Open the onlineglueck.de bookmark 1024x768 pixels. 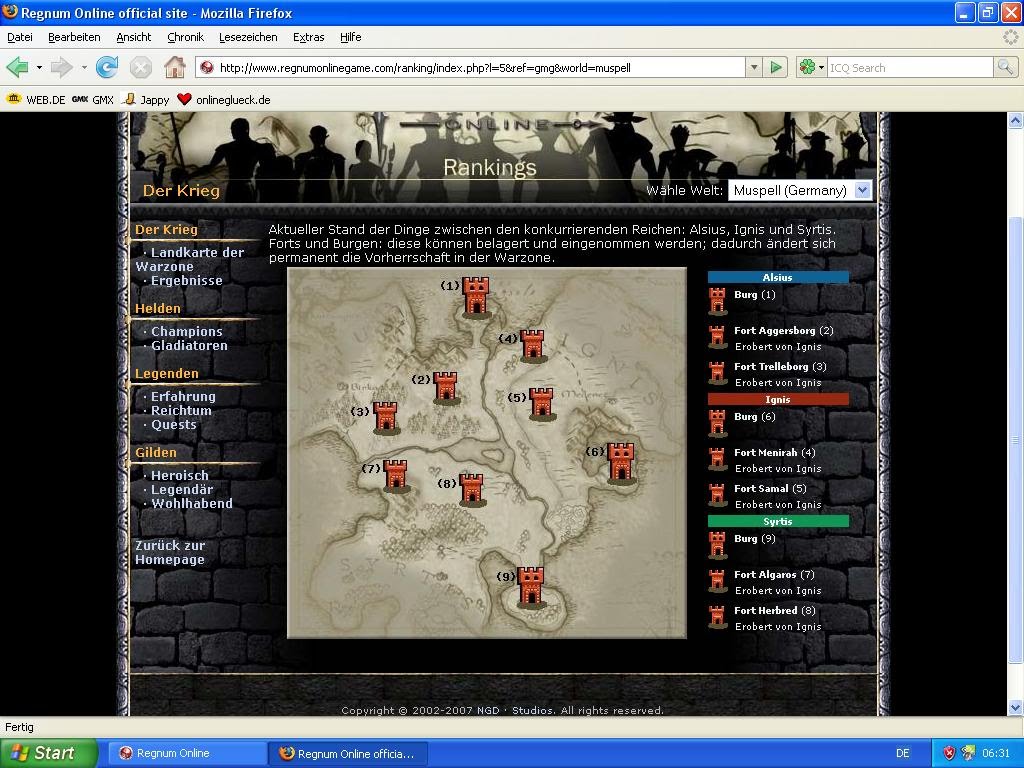224,100
